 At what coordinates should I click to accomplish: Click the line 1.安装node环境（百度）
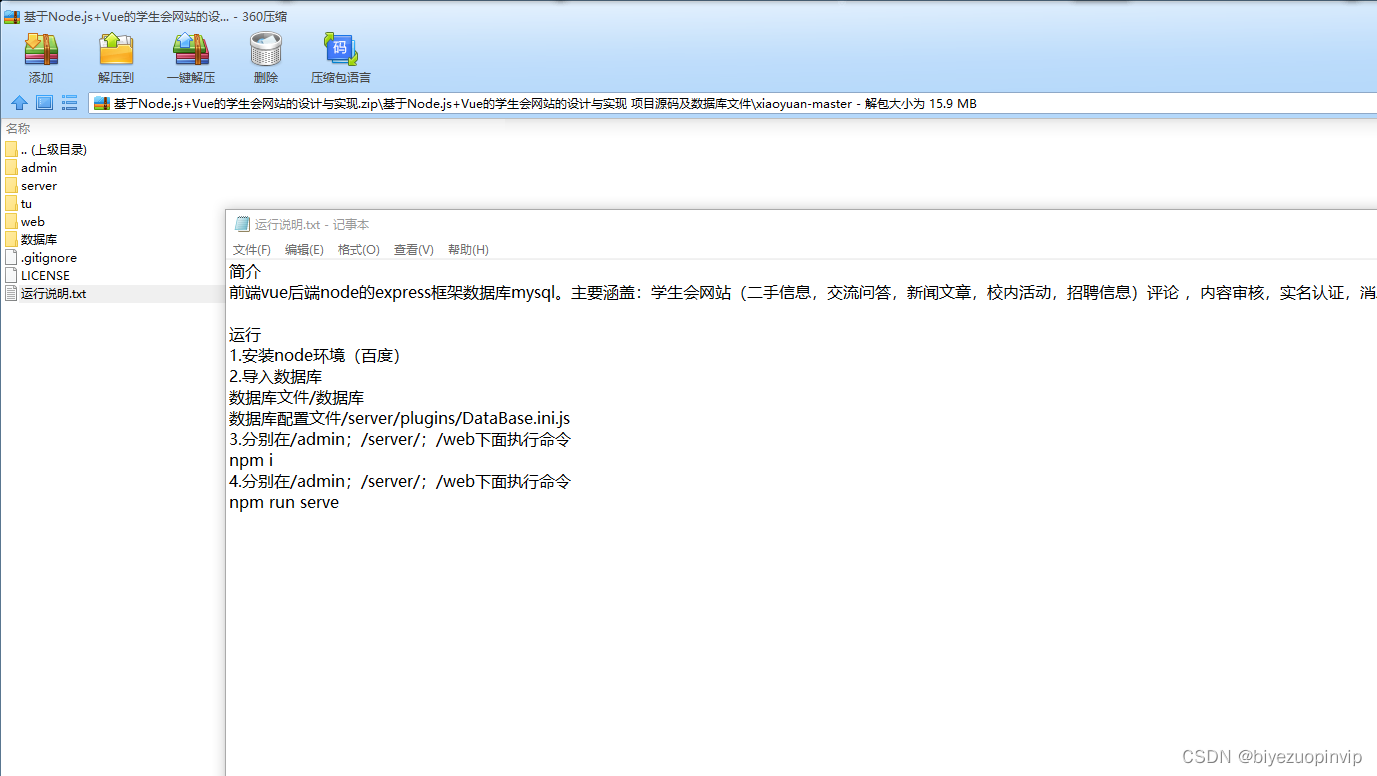[x=315, y=356]
